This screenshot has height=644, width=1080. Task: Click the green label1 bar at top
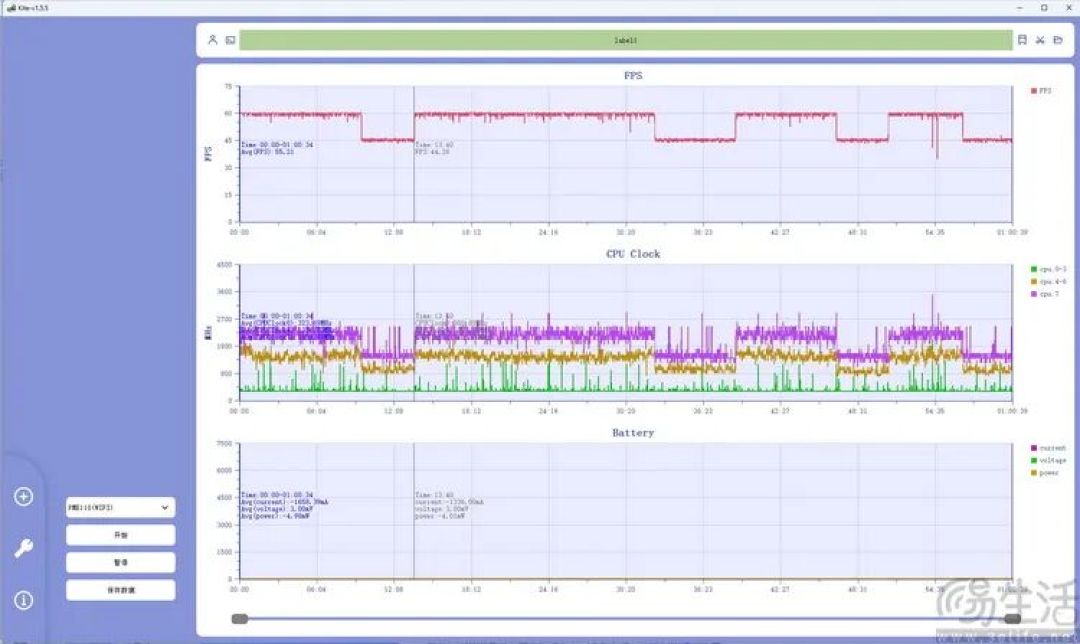(625, 40)
